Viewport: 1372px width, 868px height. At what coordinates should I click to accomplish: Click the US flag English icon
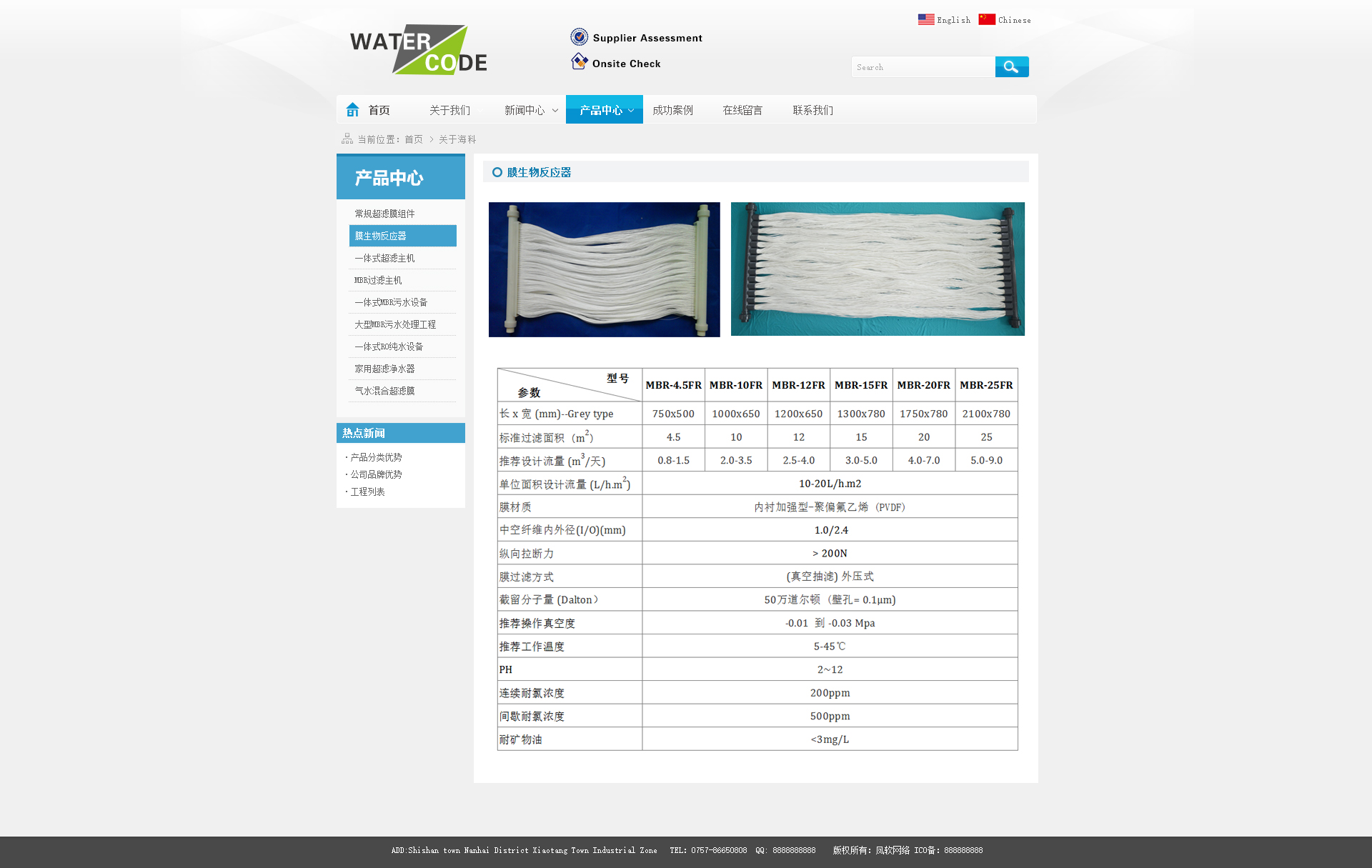coord(926,19)
